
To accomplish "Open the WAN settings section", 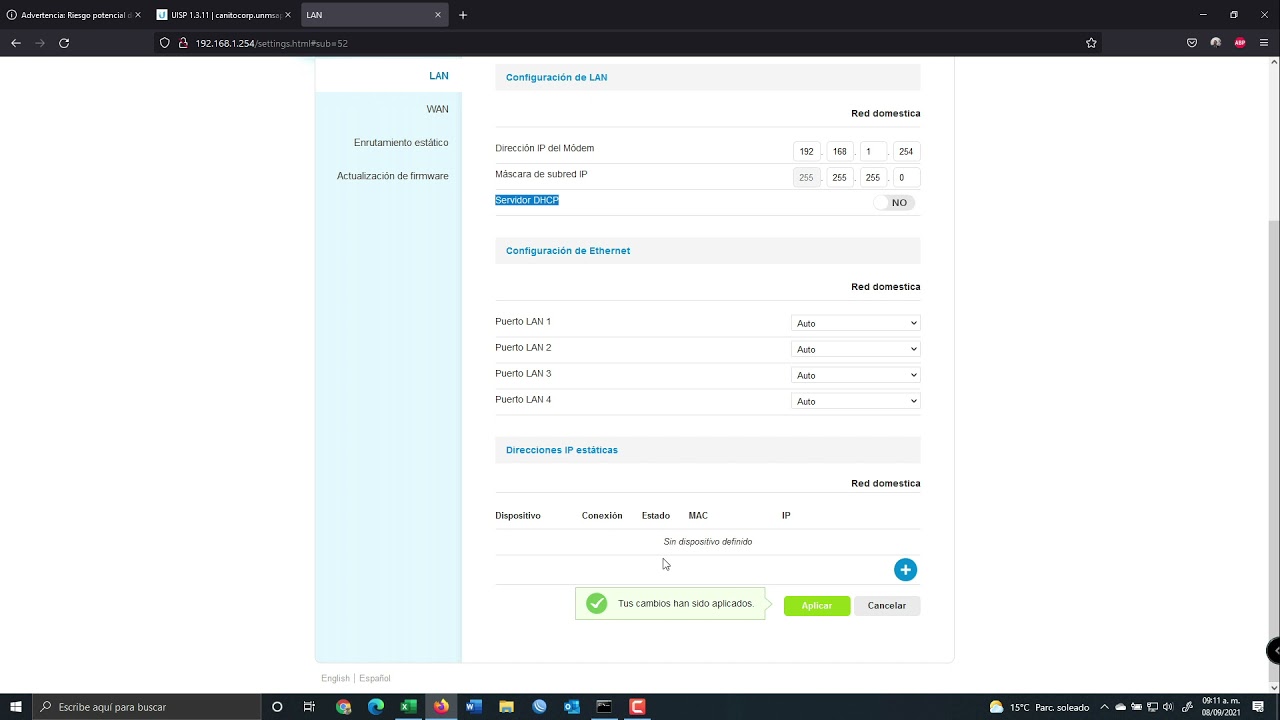I will pos(437,109).
